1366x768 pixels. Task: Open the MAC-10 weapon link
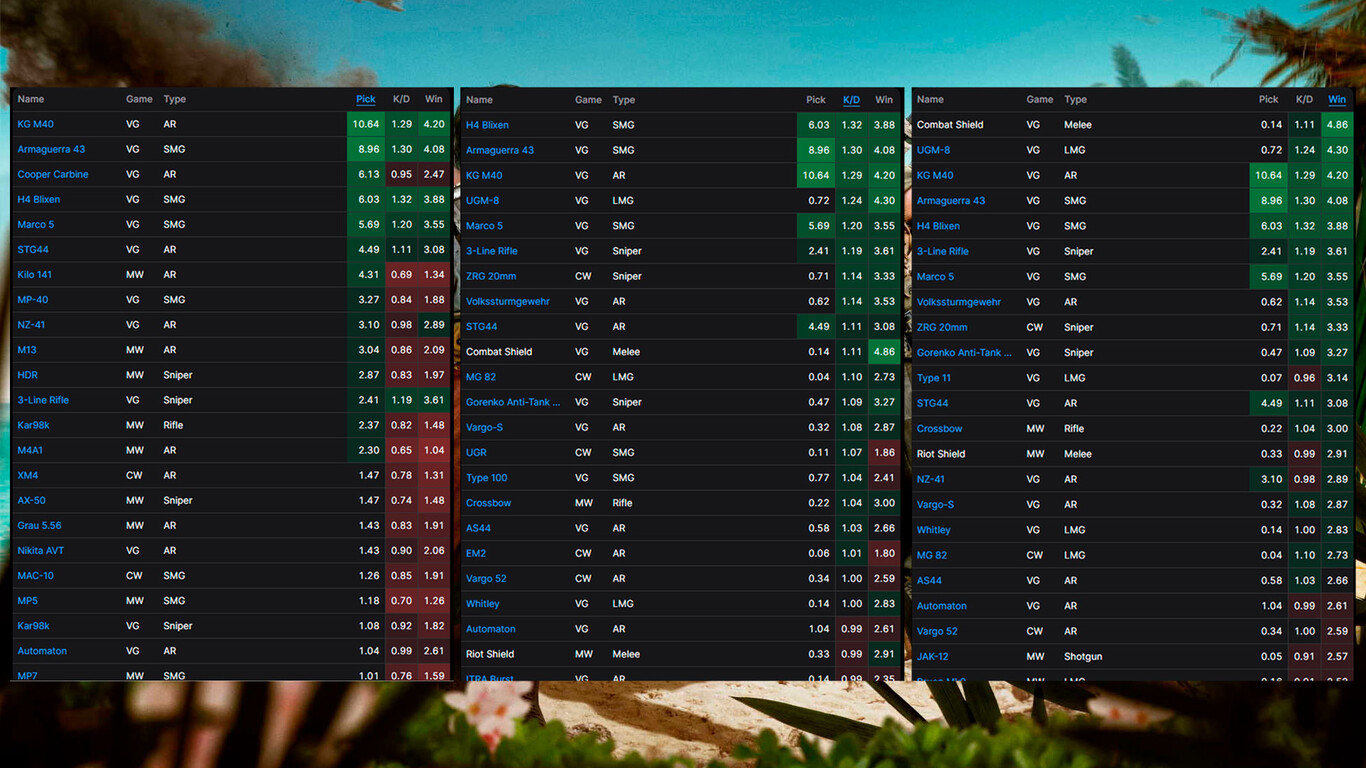click(x=36, y=576)
